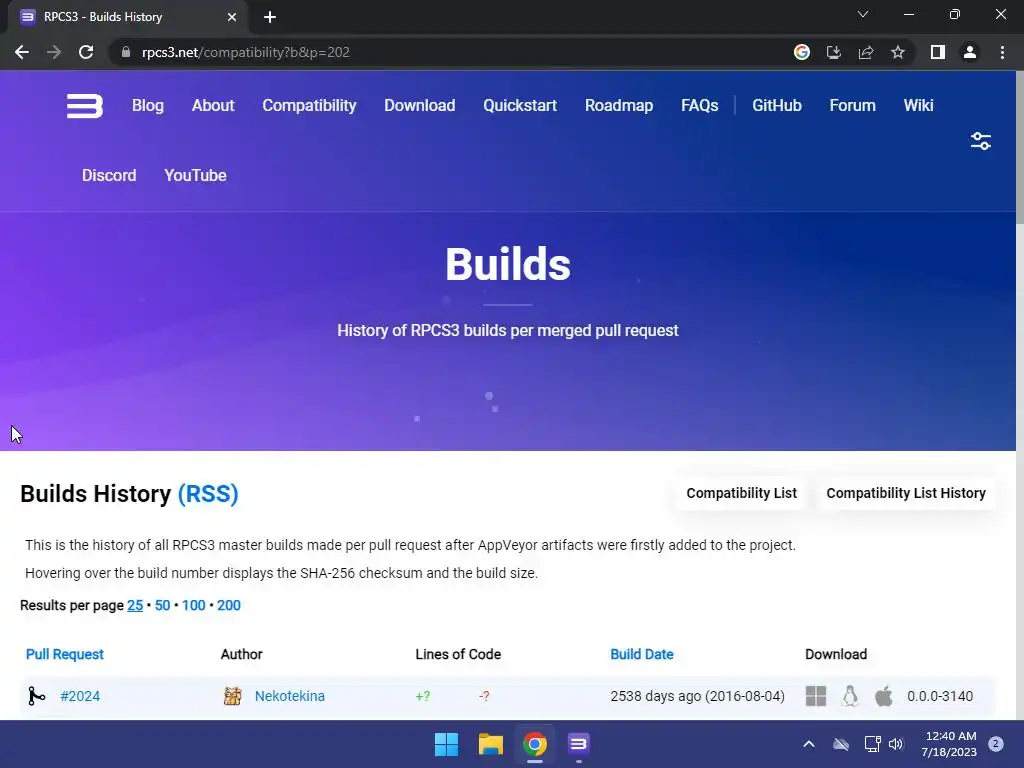Click build version 0.0.0-3140

tap(940, 696)
